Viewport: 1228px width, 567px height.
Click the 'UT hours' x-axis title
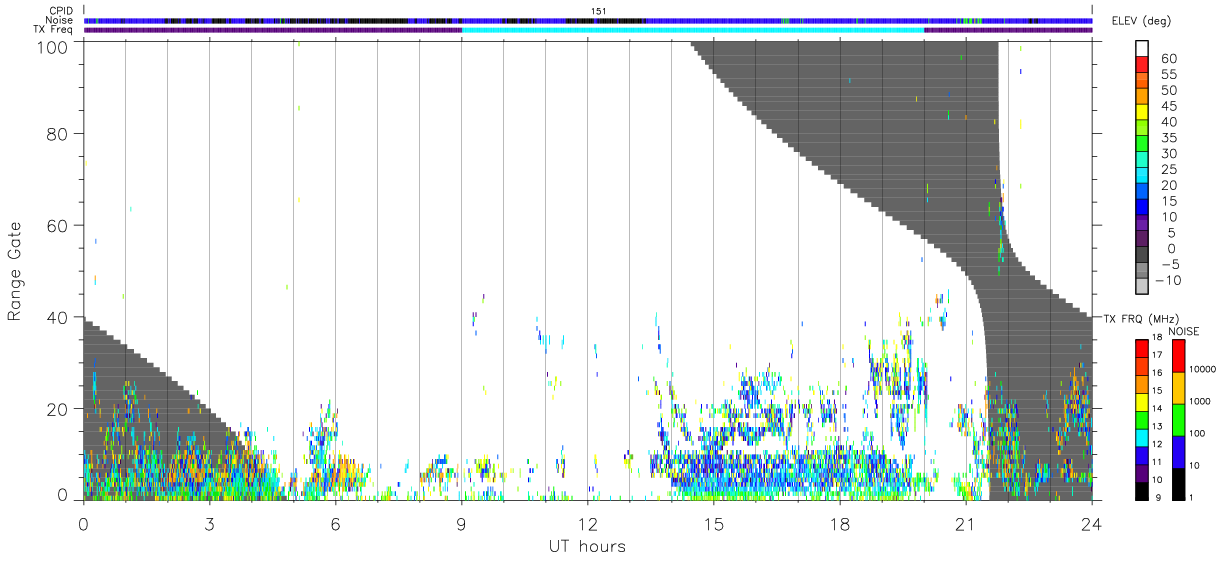pyautogui.click(x=586, y=546)
